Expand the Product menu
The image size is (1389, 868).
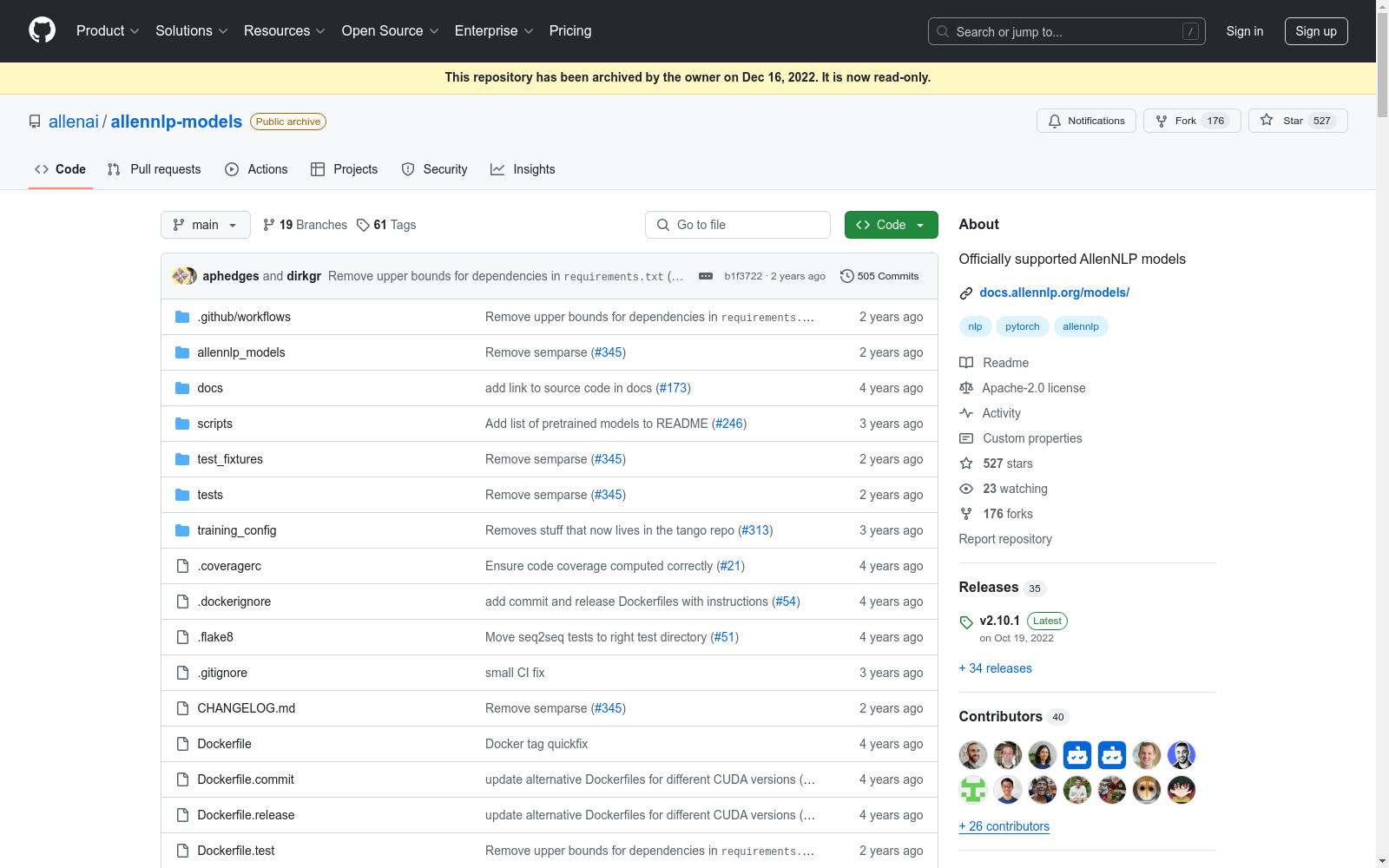pos(108,31)
